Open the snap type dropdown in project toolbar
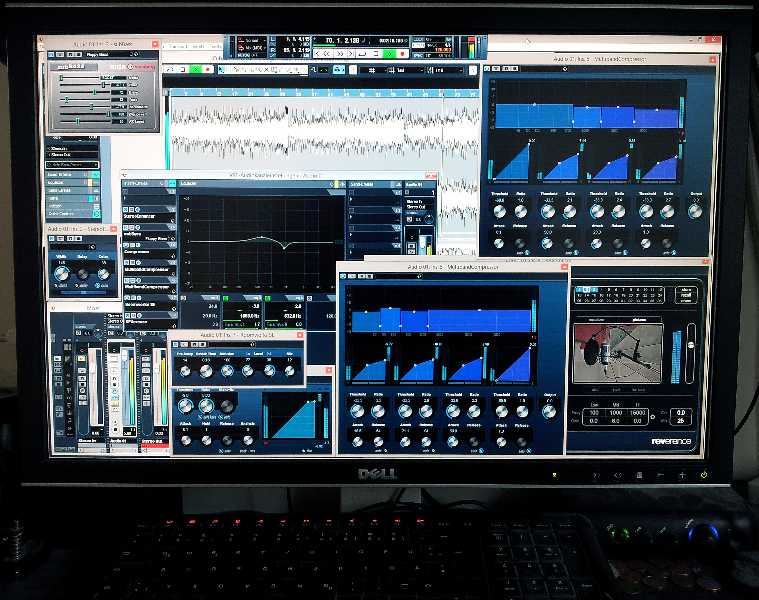This screenshot has width=759, height=600. click(405, 71)
